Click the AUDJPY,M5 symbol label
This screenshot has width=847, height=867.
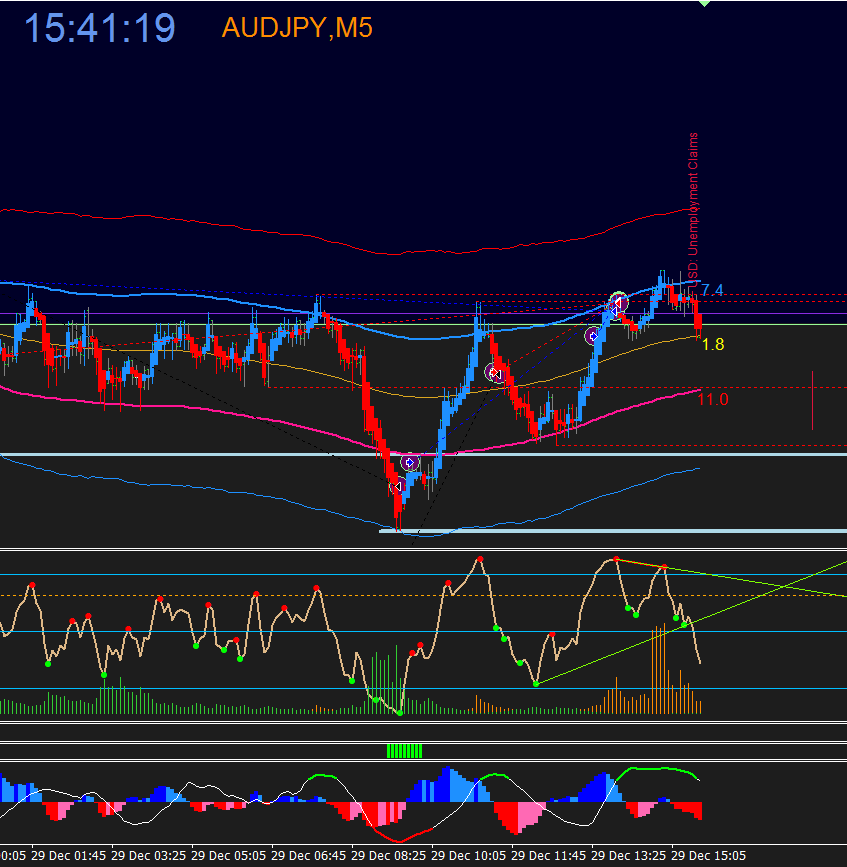pos(297,28)
